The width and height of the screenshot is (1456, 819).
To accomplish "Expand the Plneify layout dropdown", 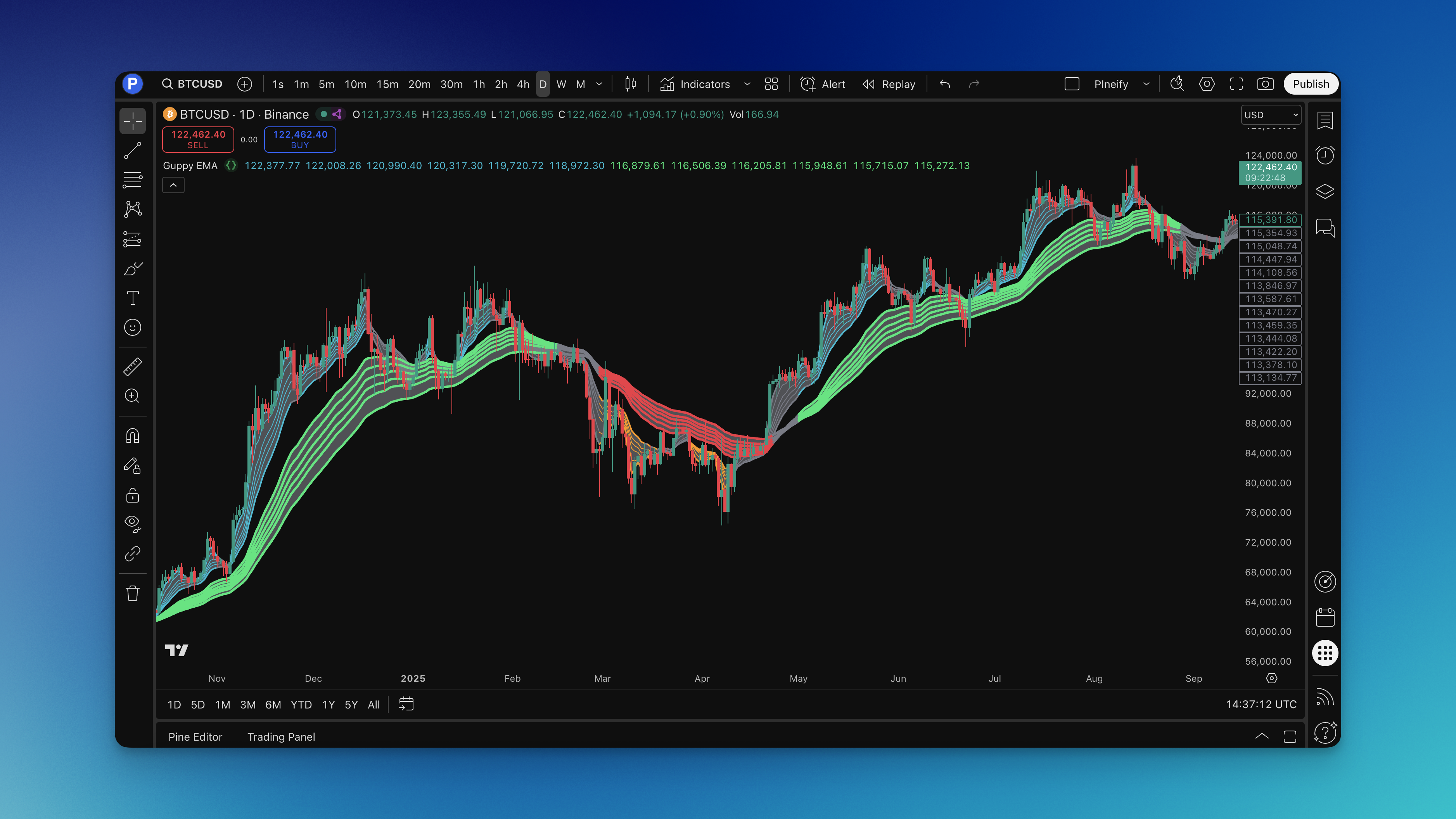I will pos(1146,84).
